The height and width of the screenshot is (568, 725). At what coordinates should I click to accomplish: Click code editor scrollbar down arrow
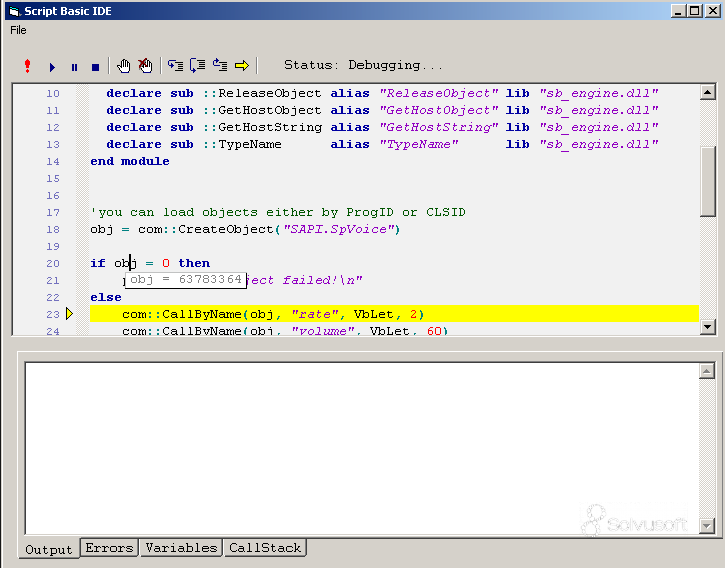click(707, 327)
